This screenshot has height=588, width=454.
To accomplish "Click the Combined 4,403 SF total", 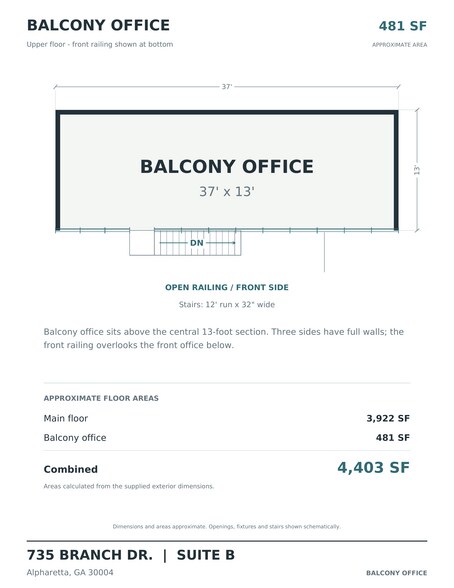I will [373, 468].
